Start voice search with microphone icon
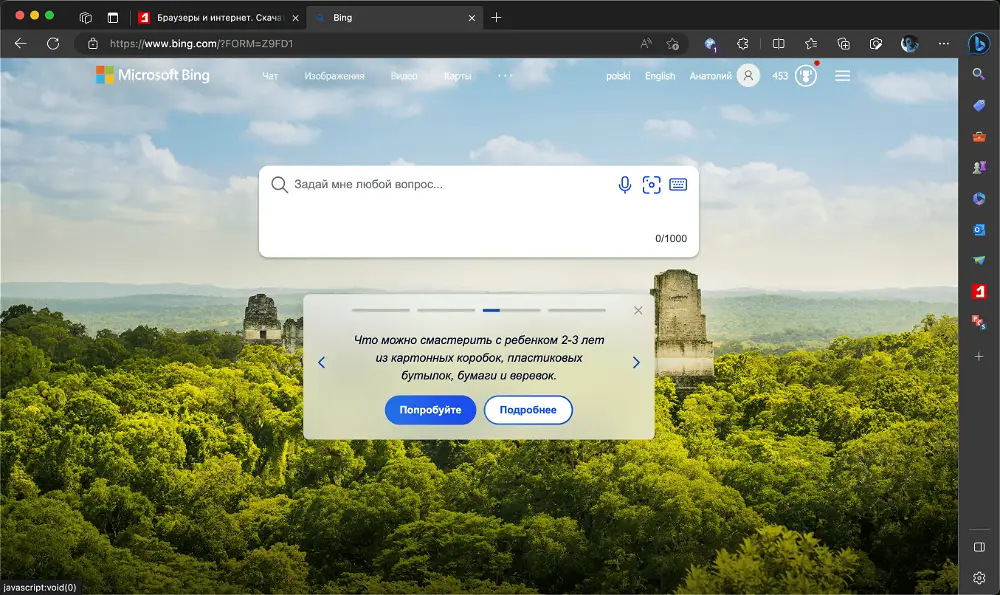 (625, 185)
